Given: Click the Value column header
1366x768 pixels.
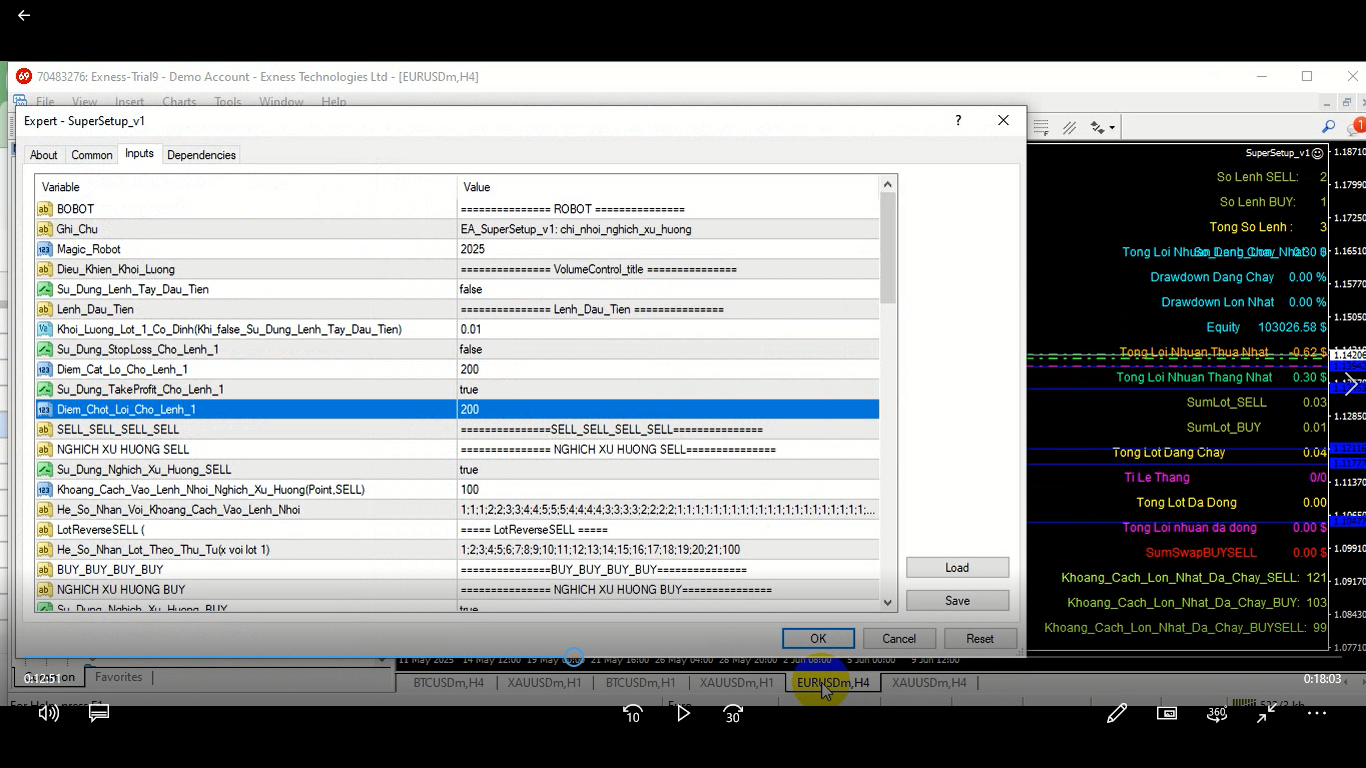Looking at the screenshot, I should (668, 187).
